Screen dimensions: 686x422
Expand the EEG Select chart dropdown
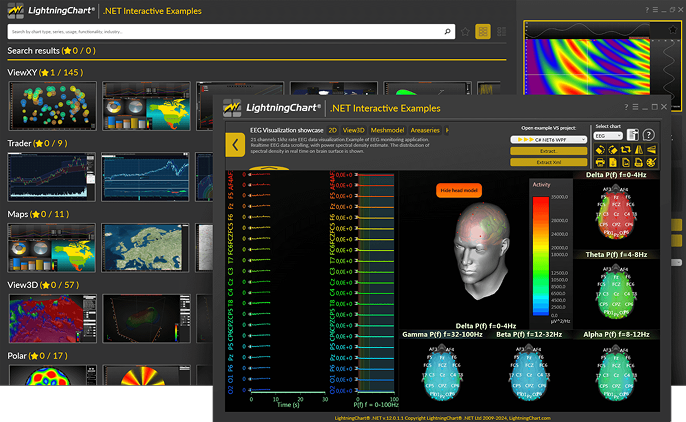(606, 135)
